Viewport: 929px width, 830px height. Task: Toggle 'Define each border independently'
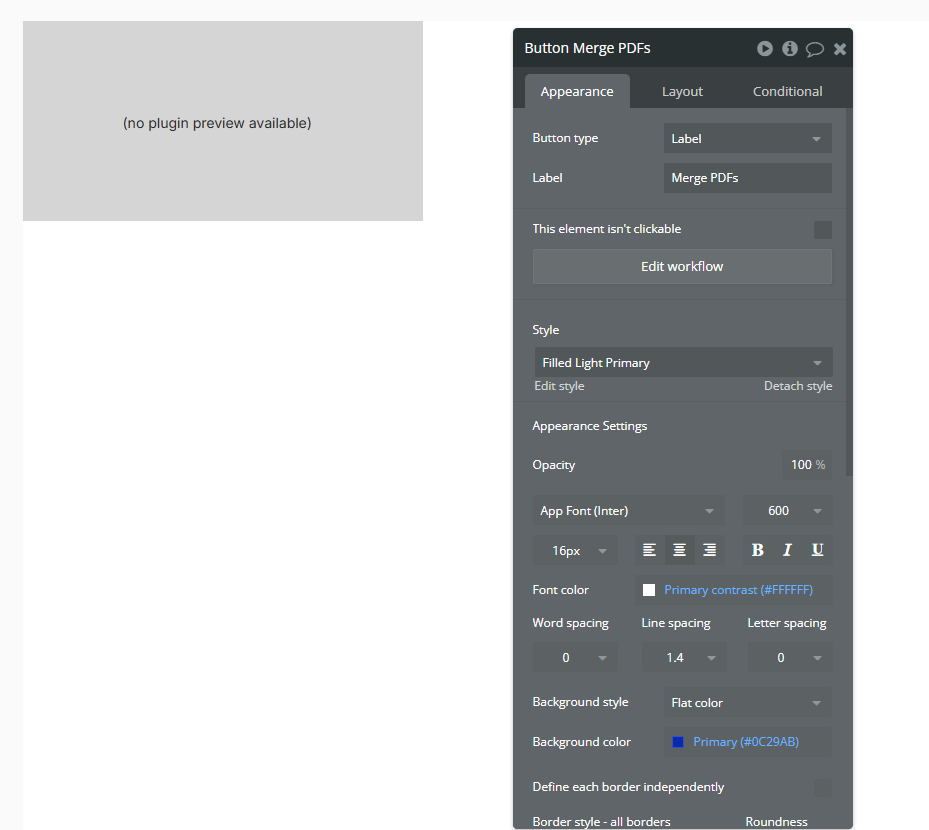pyautogui.click(x=822, y=788)
